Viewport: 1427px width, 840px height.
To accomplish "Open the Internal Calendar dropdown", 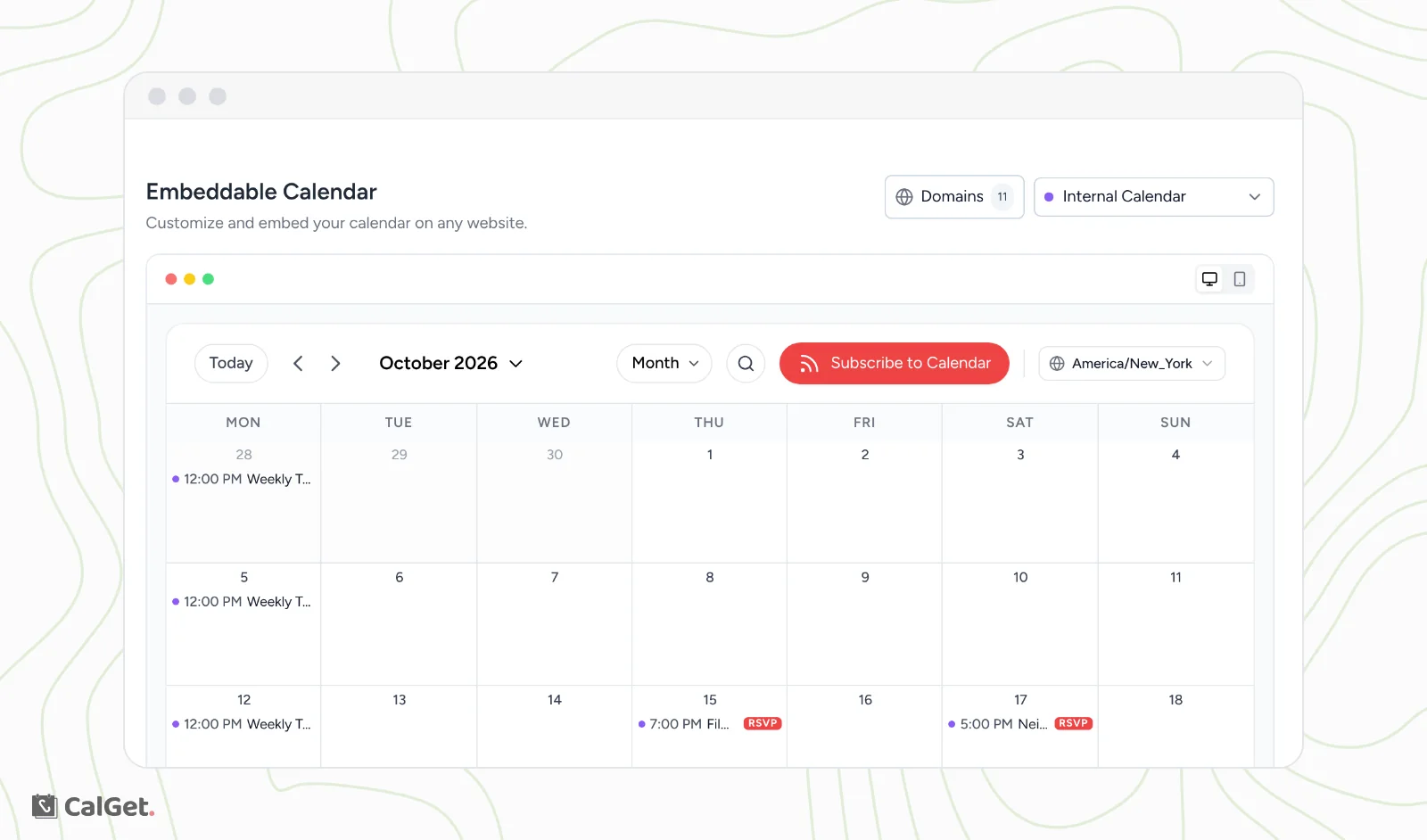I will click(x=1153, y=197).
